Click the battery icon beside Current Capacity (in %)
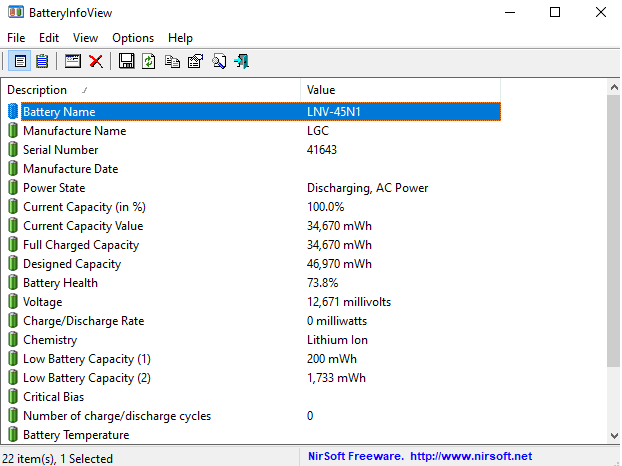The height and width of the screenshot is (466, 622). point(13,207)
